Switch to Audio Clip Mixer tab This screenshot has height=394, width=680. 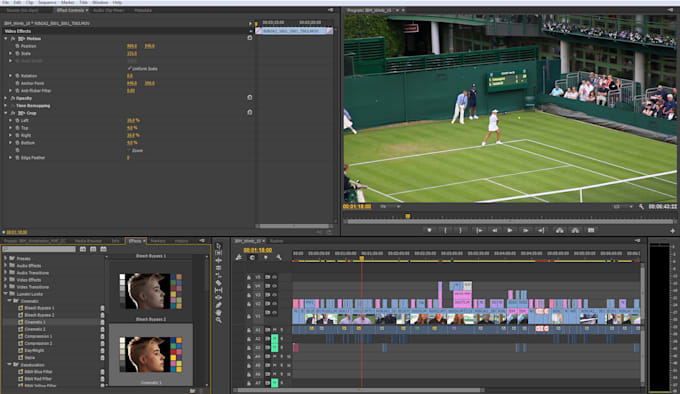tap(108, 10)
